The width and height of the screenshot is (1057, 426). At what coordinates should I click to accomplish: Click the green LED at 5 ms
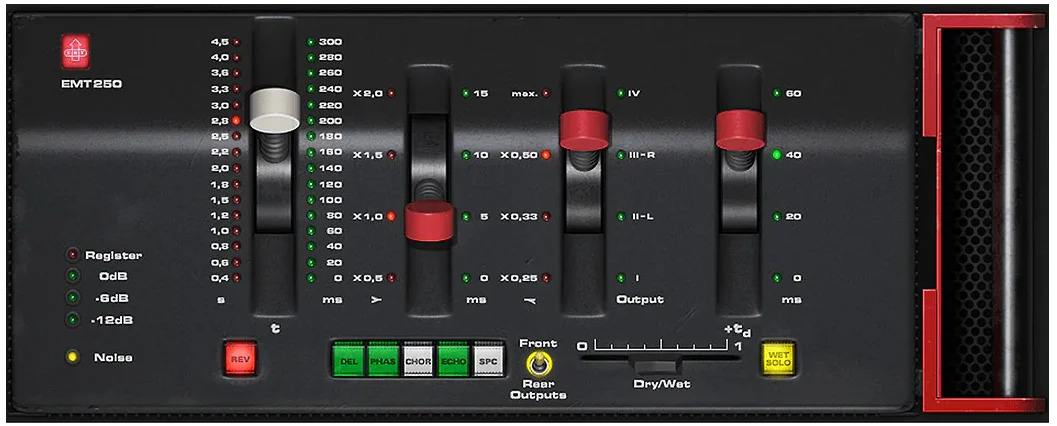[x=466, y=216]
